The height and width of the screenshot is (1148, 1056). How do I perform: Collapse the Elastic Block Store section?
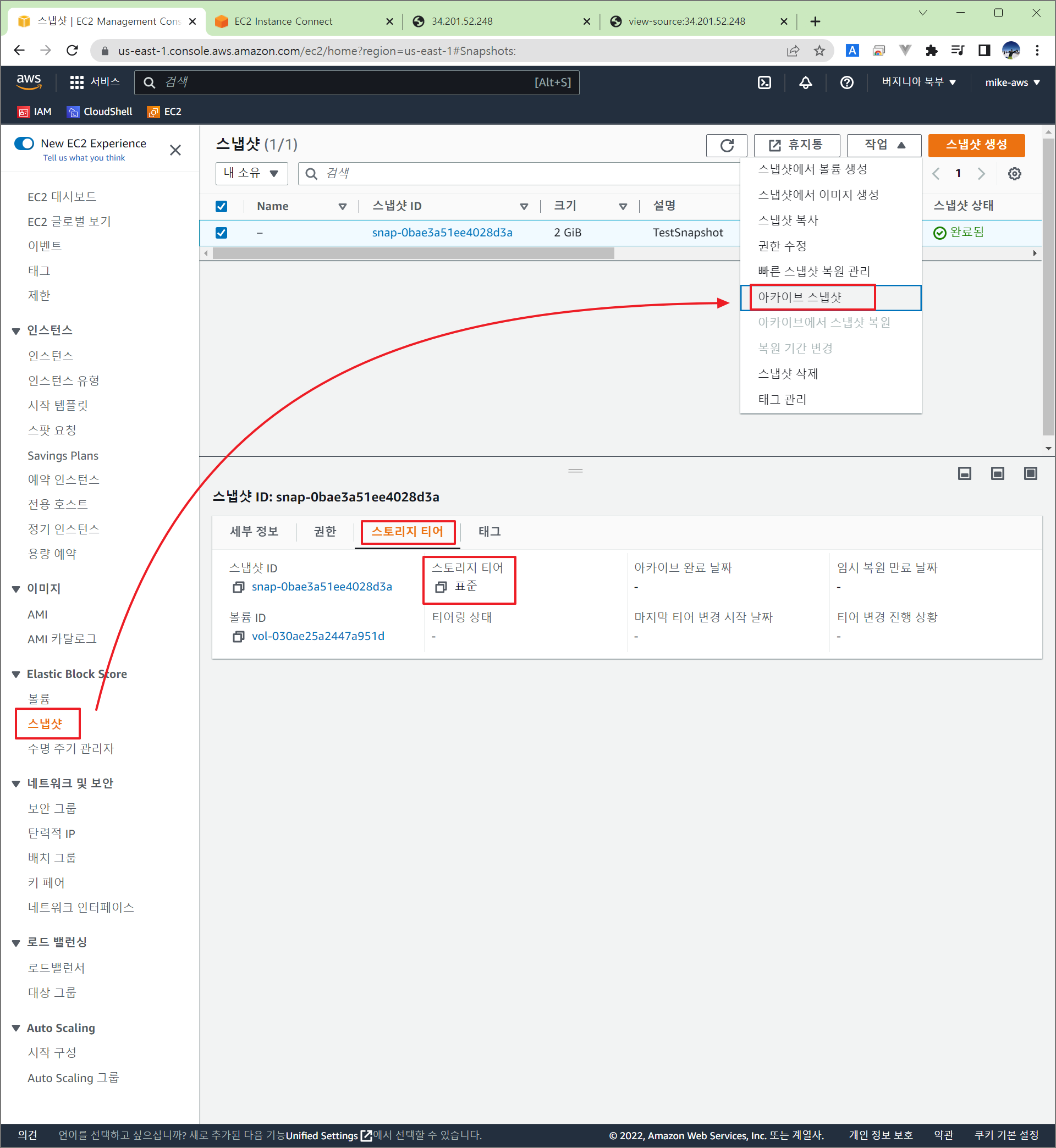pos(16,675)
